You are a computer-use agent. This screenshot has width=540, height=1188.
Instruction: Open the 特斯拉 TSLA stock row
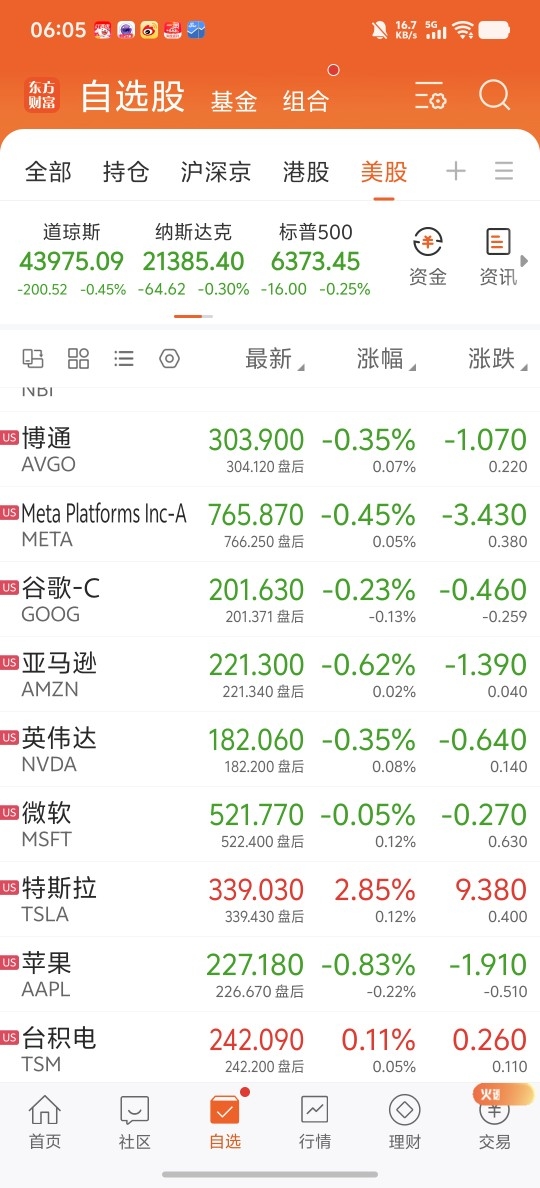click(x=270, y=899)
